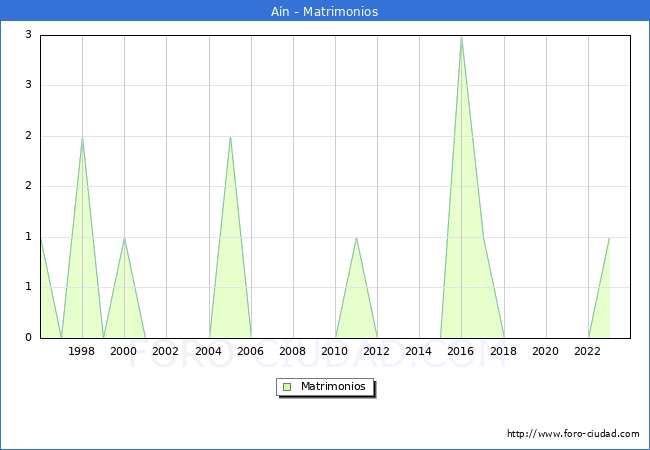Screen dimensions: 650x450
Task: Click the 2020 x-axis year label
Action: (x=546, y=351)
